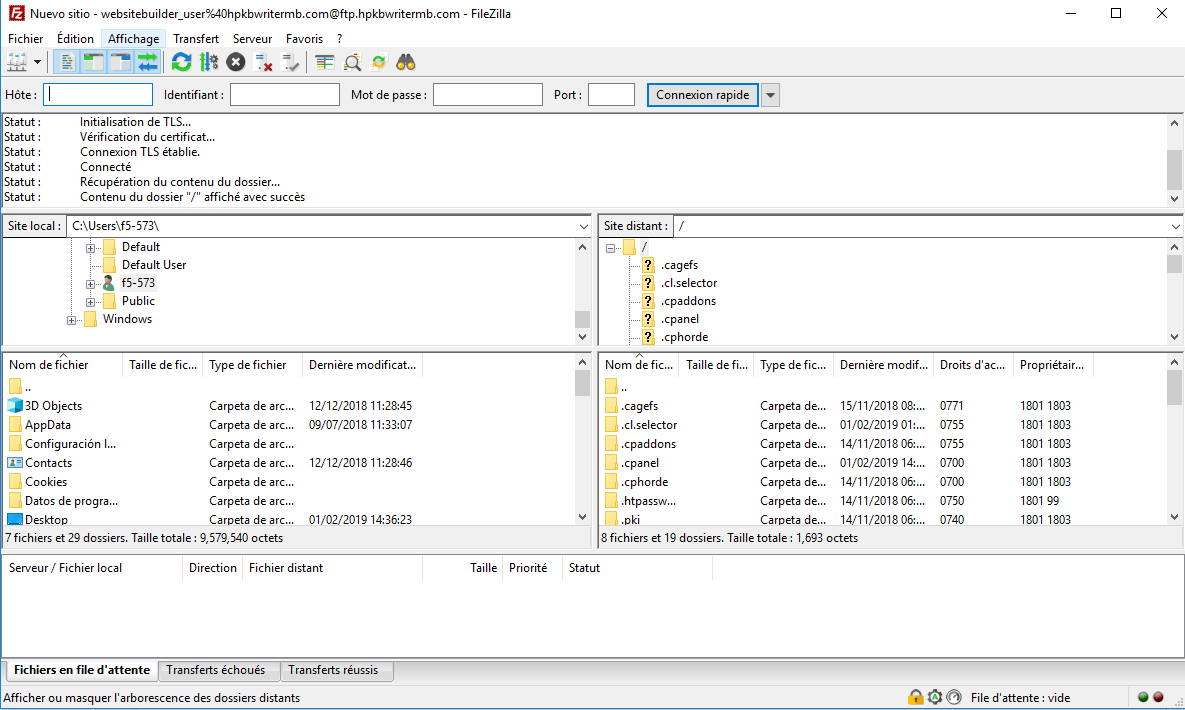Open the quick connect history dropdown
1185x710 pixels.
770,95
